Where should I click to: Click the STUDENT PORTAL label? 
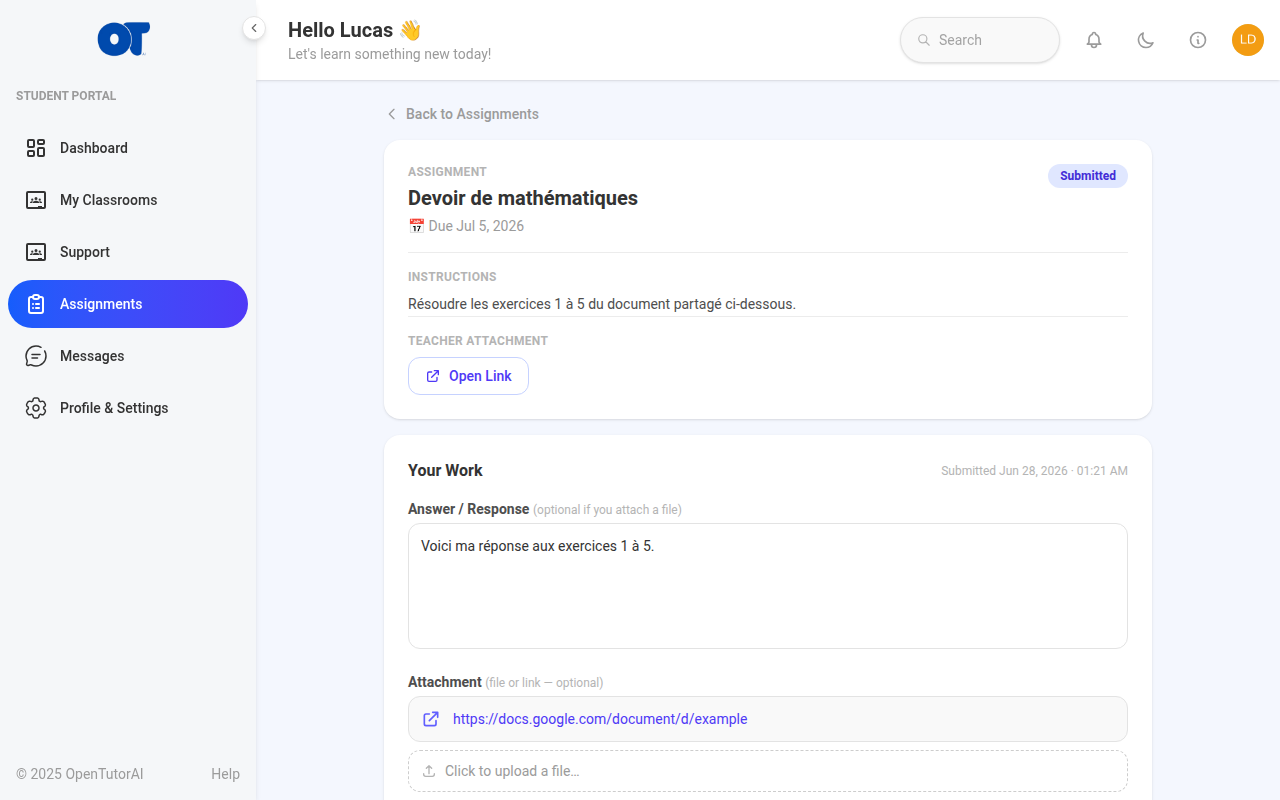click(x=66, y=96)
